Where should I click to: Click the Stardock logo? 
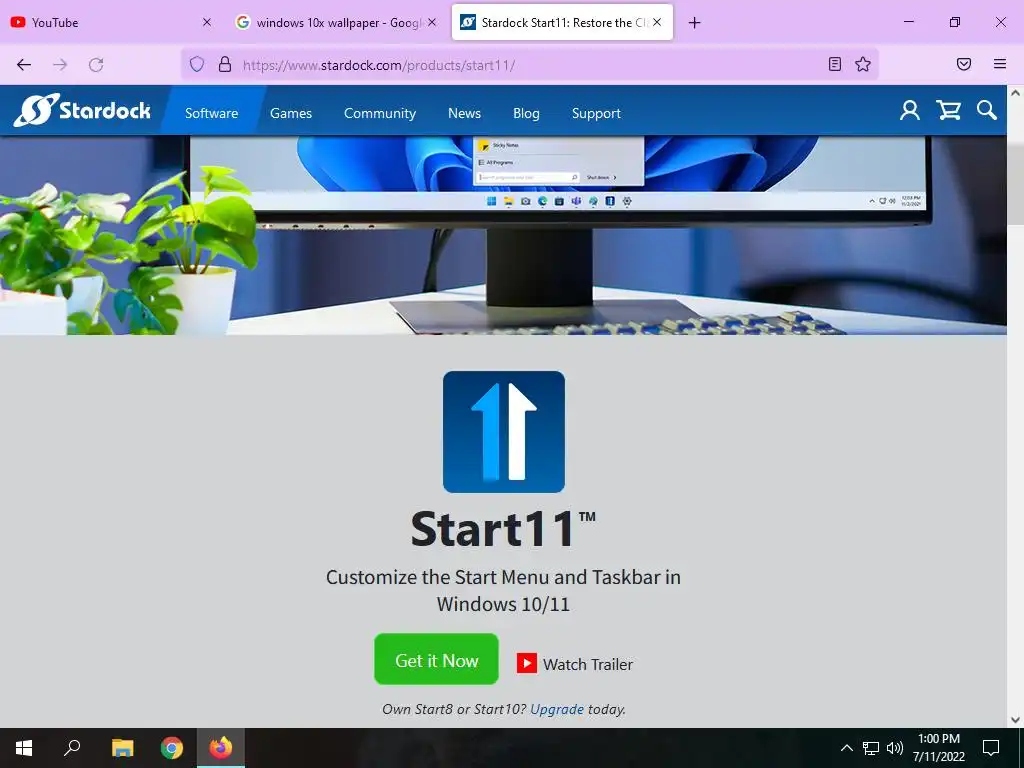tap(82, 110)
